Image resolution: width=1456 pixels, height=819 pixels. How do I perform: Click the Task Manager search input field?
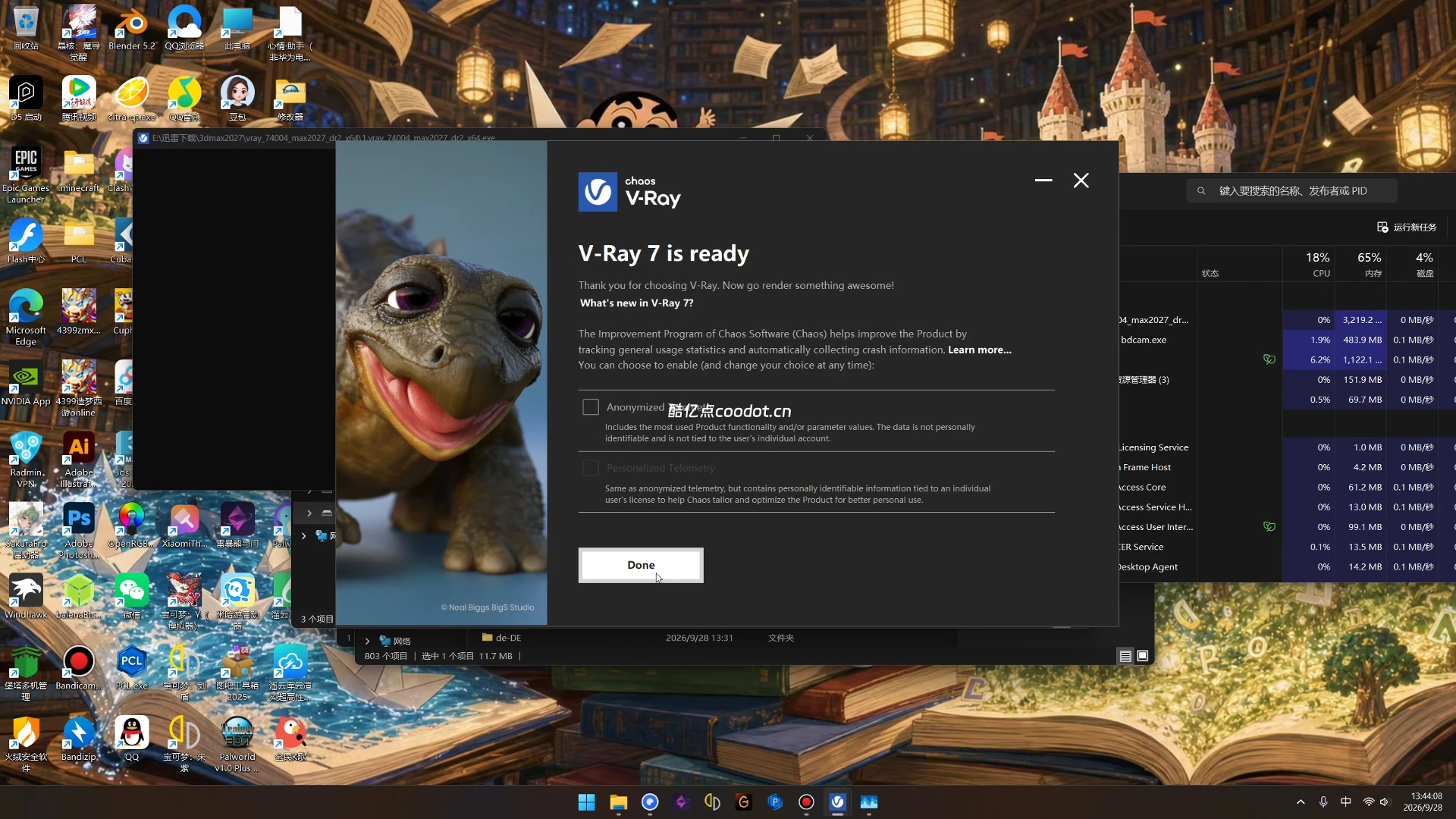1292,191
